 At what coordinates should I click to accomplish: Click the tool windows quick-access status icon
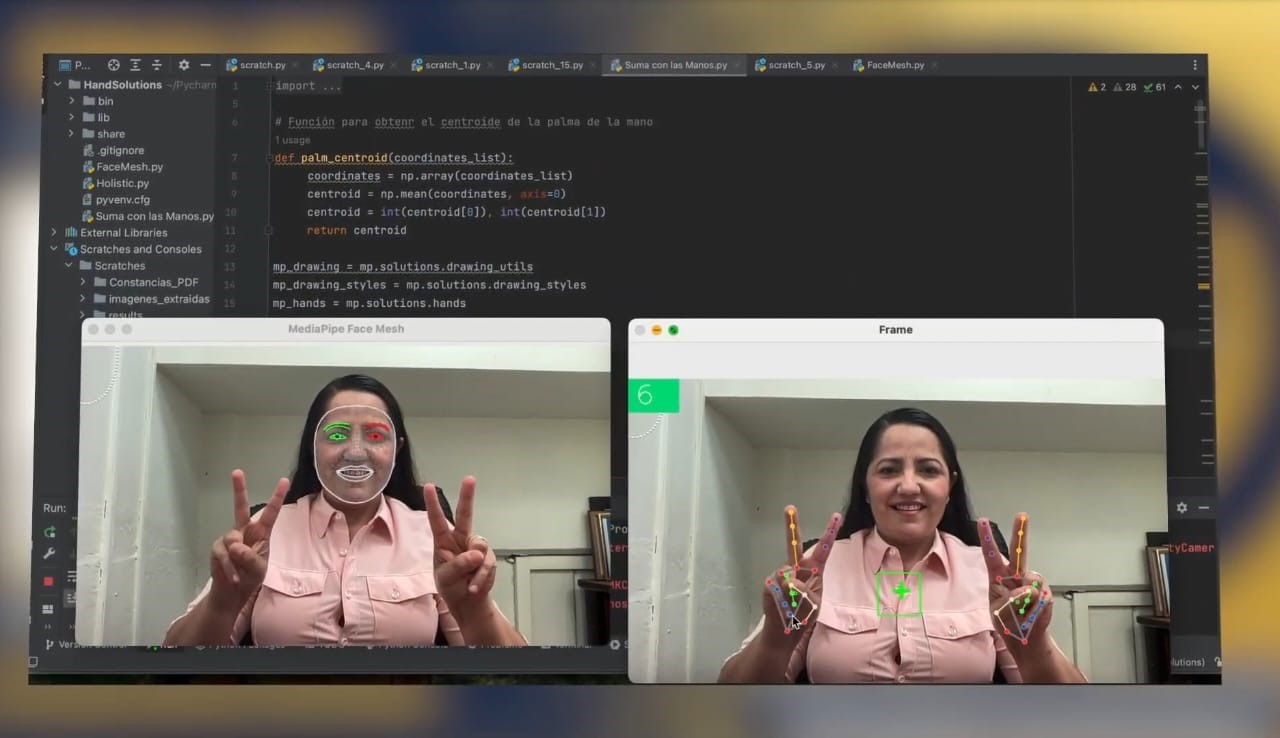34,661
